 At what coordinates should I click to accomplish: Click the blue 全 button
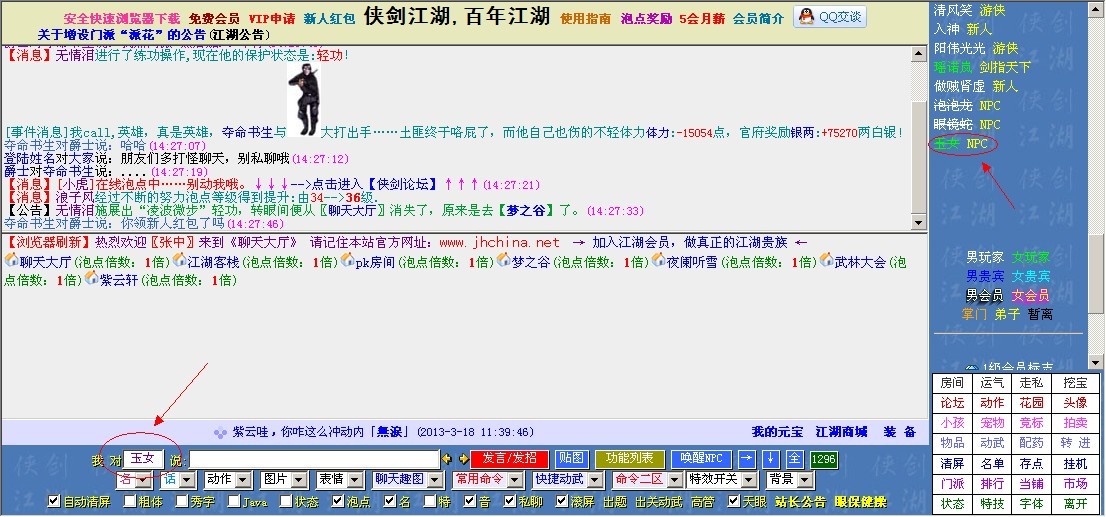794,458
